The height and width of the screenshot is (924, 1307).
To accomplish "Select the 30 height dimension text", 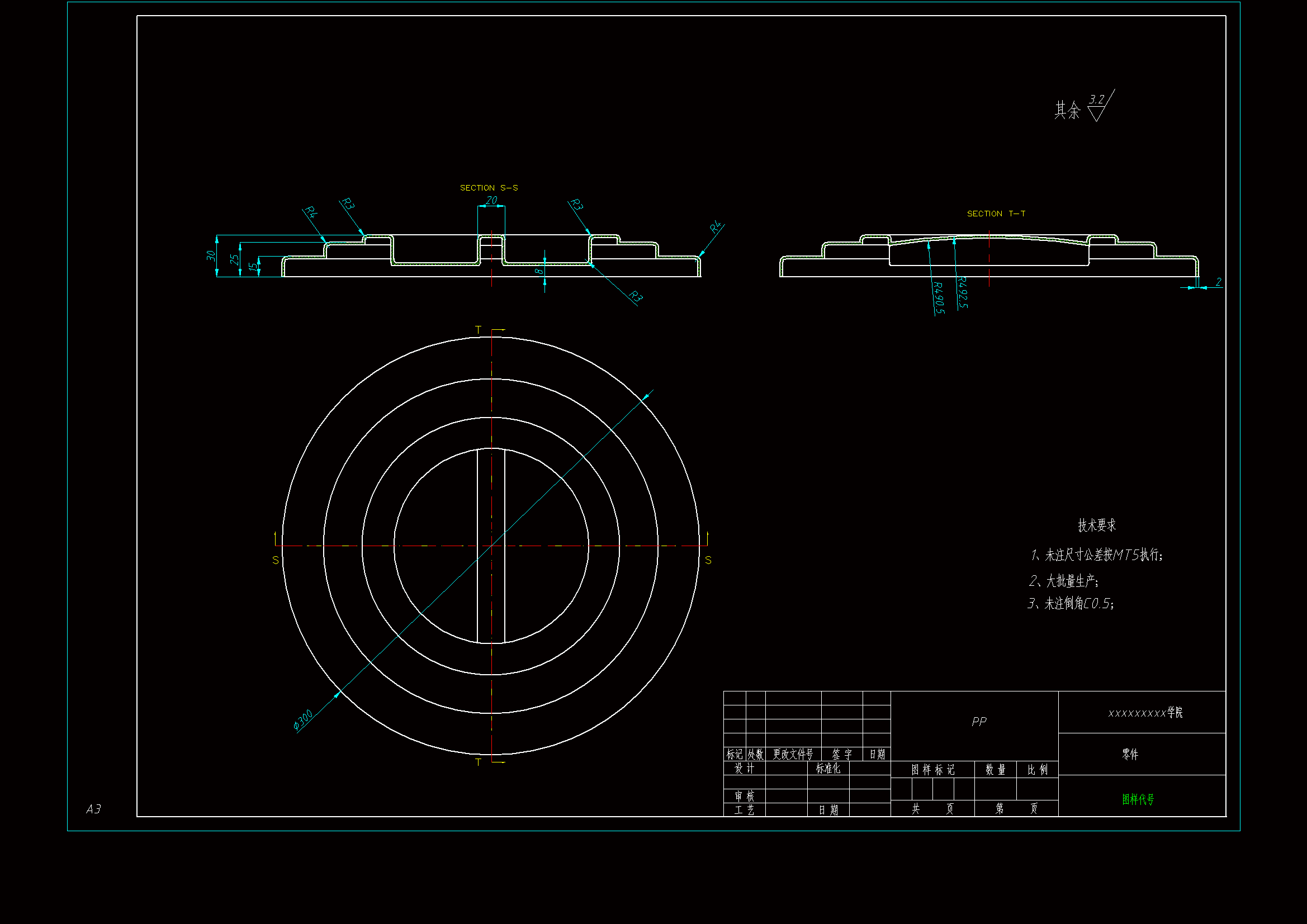I will (211, 255).
